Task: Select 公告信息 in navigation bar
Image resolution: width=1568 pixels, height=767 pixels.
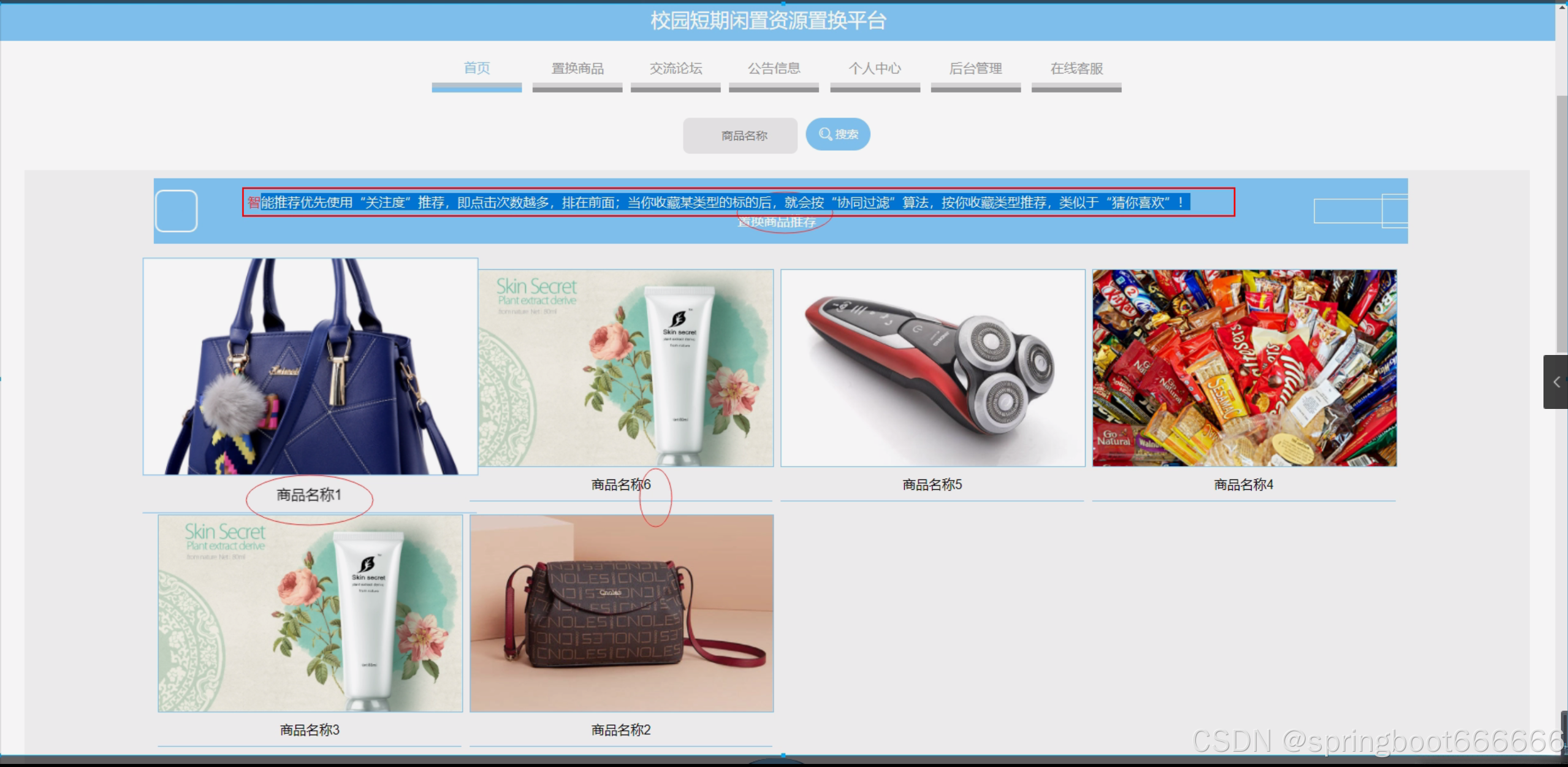Action: 774,68
